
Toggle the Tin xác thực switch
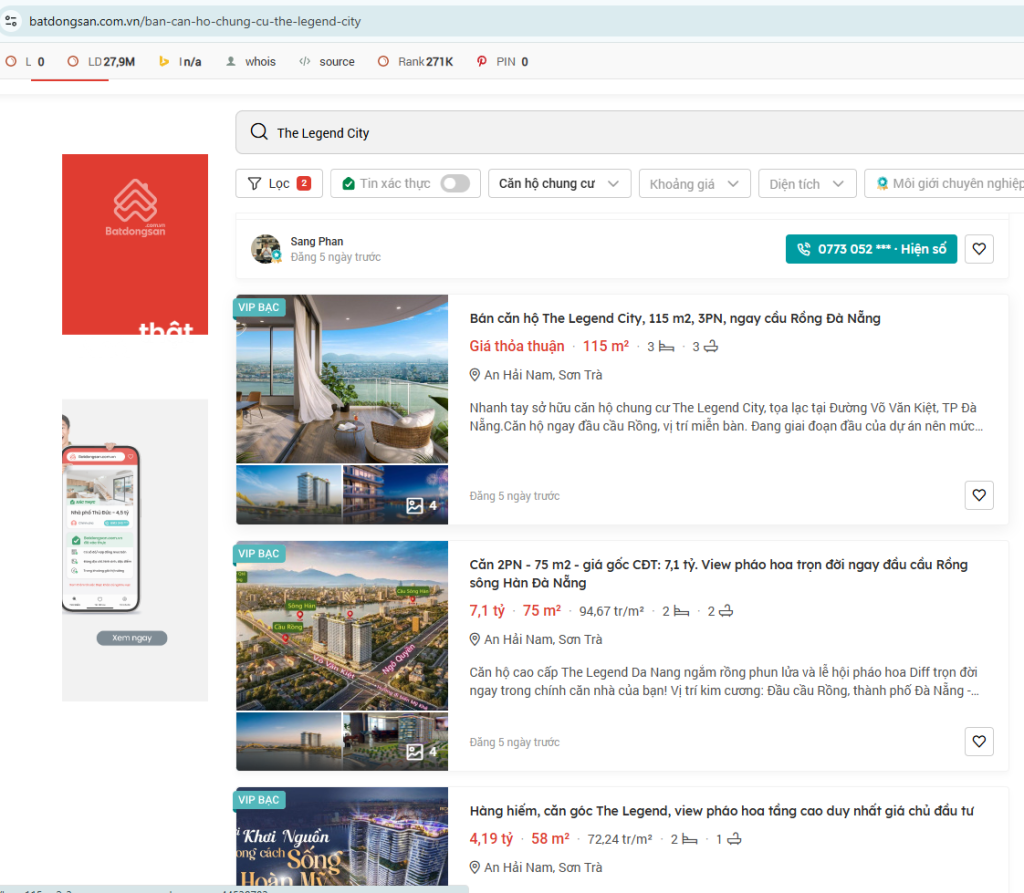(x=455, y=184)
